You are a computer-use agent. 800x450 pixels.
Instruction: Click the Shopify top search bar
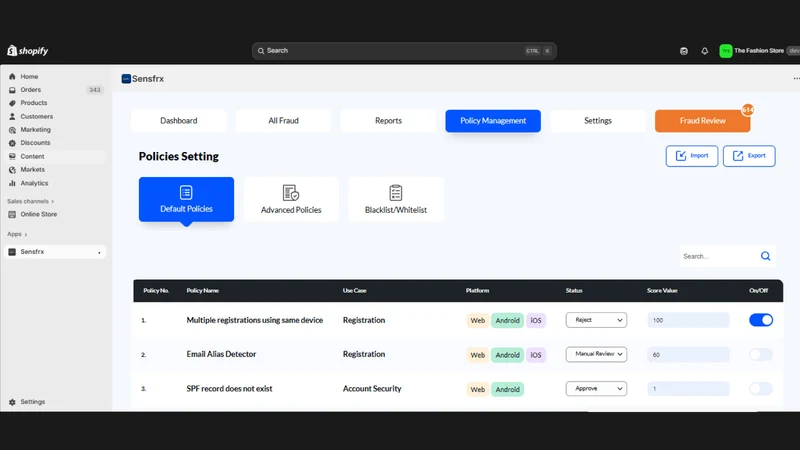click(404, 51)
